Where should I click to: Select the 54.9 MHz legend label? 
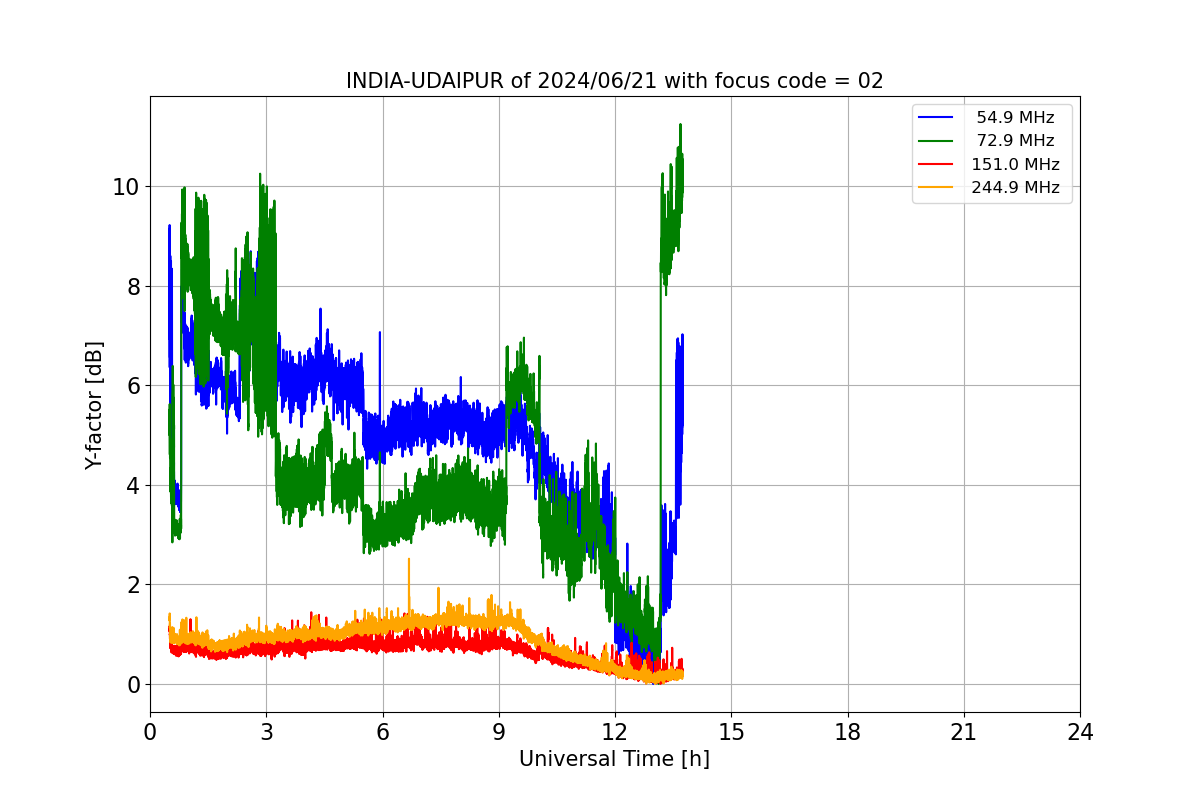tap(1015, 118)
